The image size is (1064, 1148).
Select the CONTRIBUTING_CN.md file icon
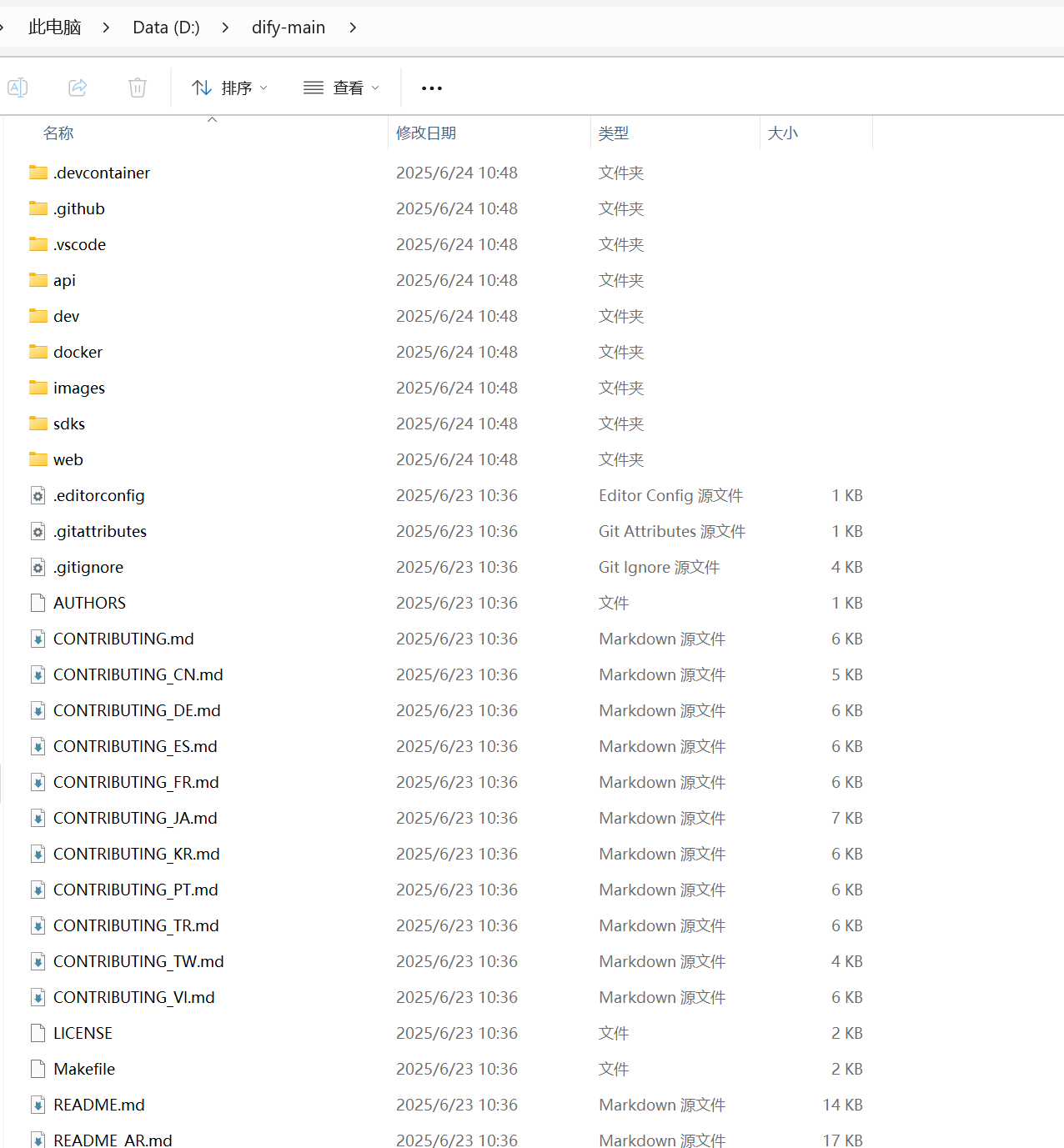[x=38, y=675]
